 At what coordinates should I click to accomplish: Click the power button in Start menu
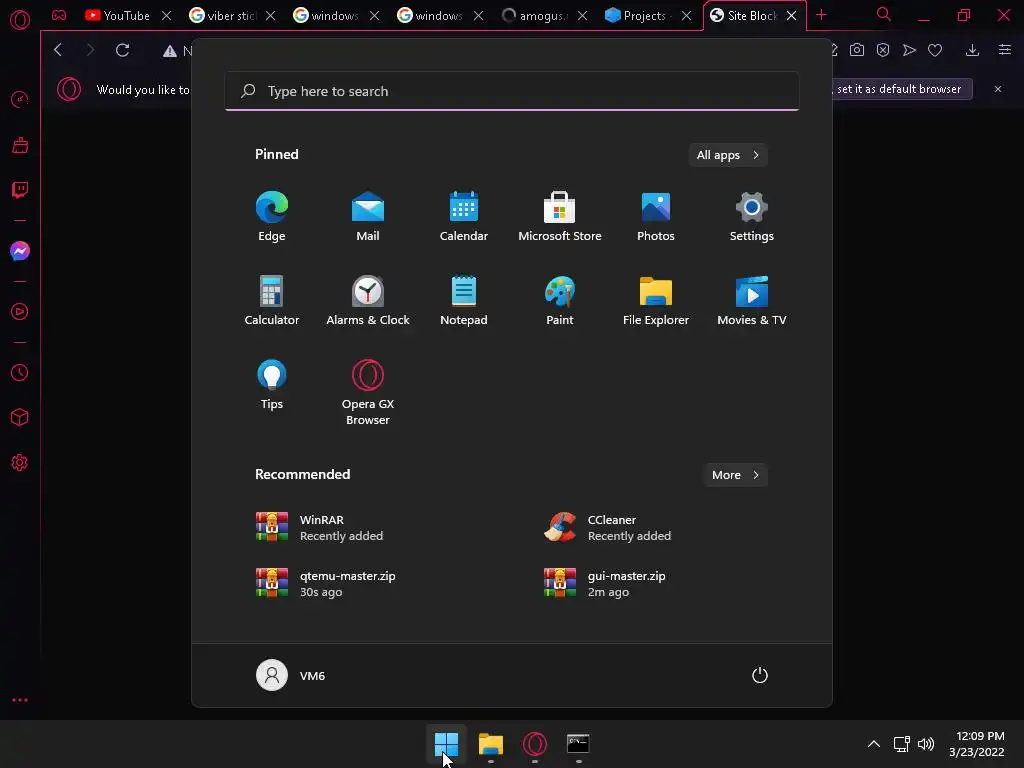[760, 675]
